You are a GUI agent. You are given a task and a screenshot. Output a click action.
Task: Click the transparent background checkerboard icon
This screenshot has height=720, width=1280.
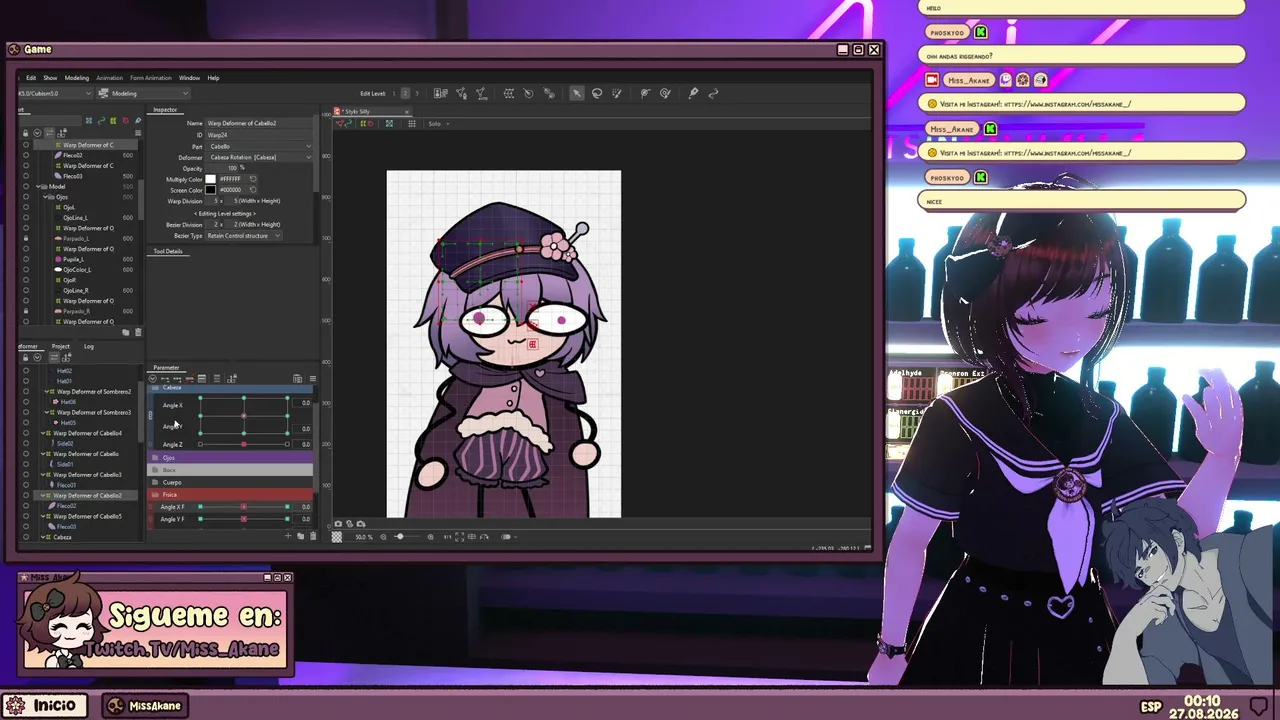337,537
